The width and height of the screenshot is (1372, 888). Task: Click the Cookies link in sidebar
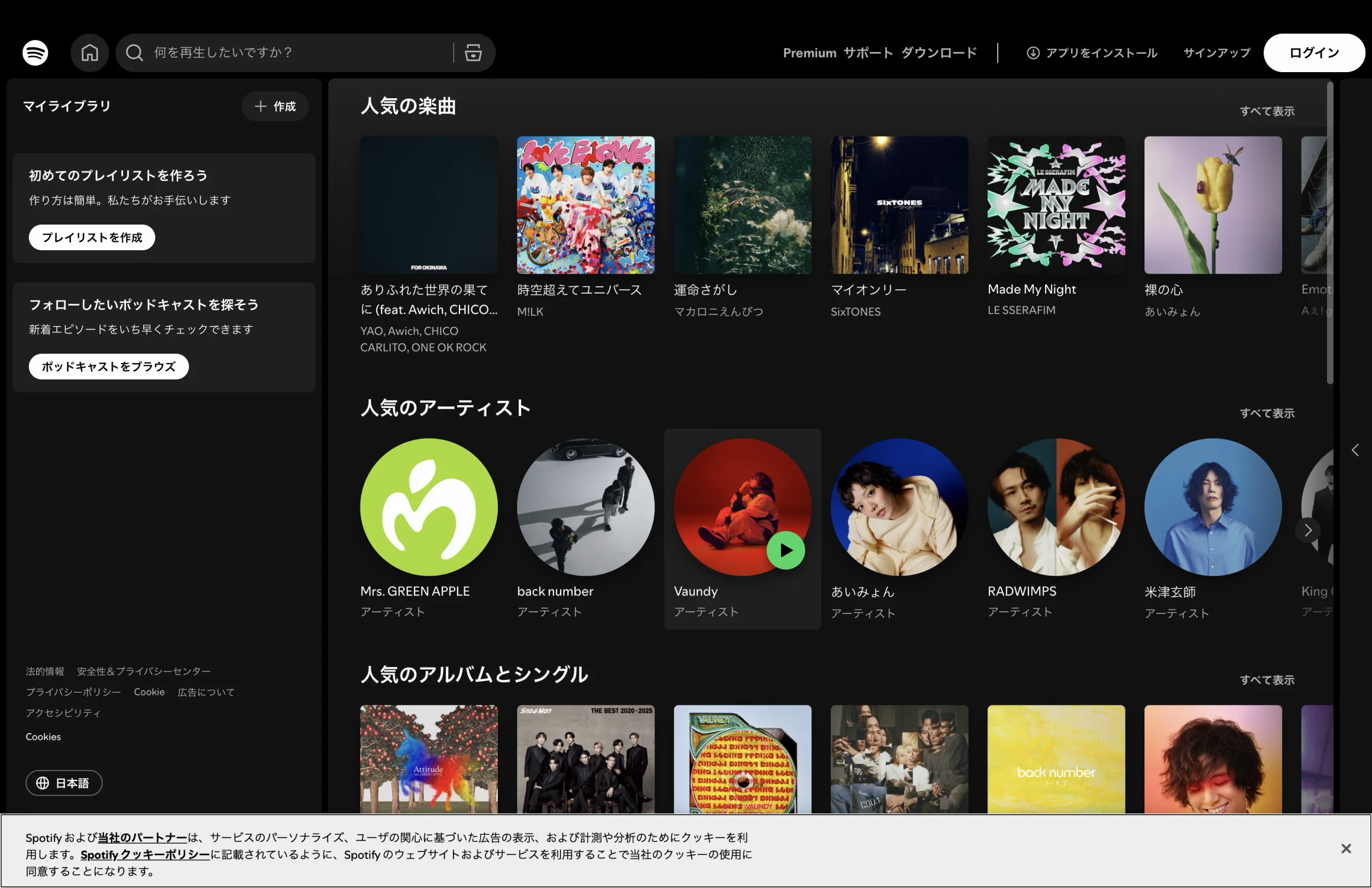click(43, 736)
